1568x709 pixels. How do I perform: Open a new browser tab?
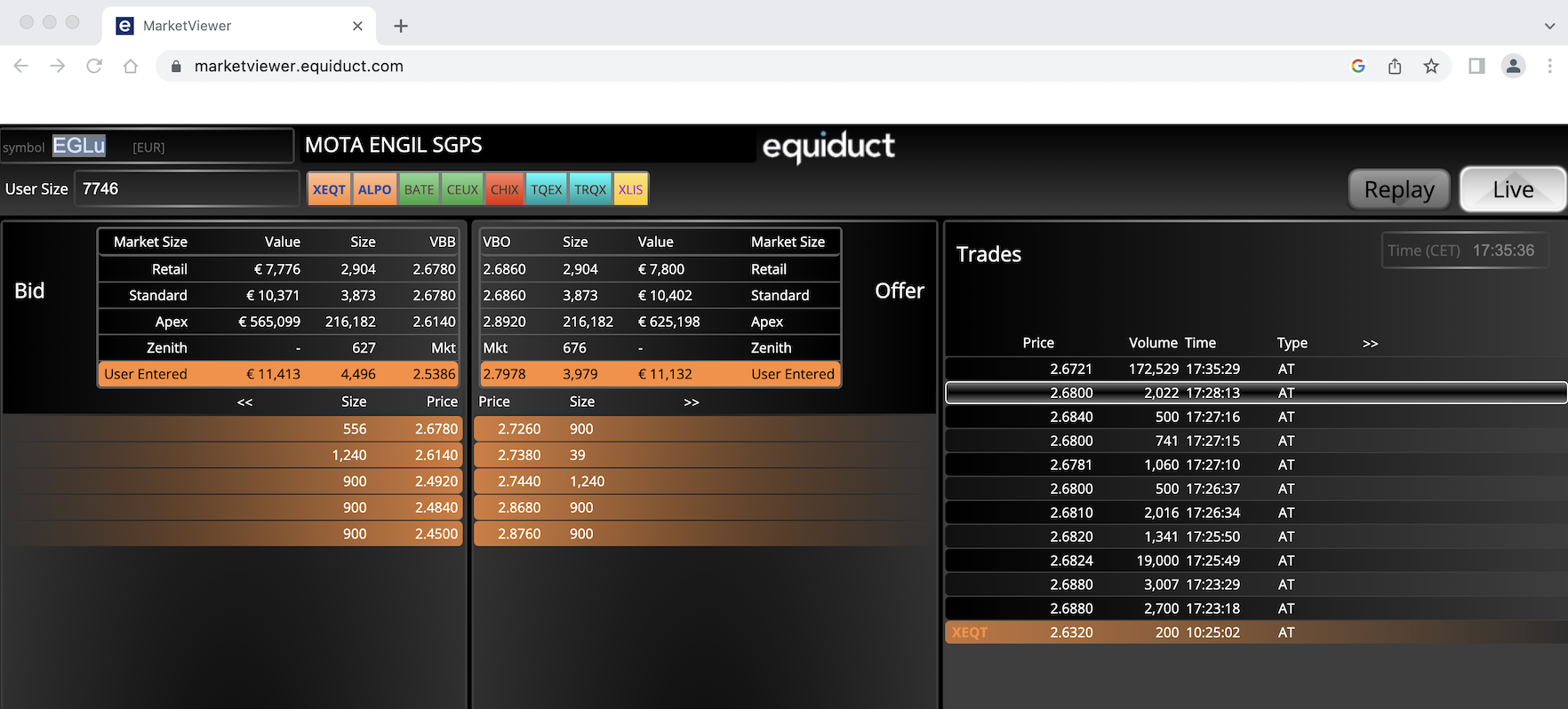point(401,26)
